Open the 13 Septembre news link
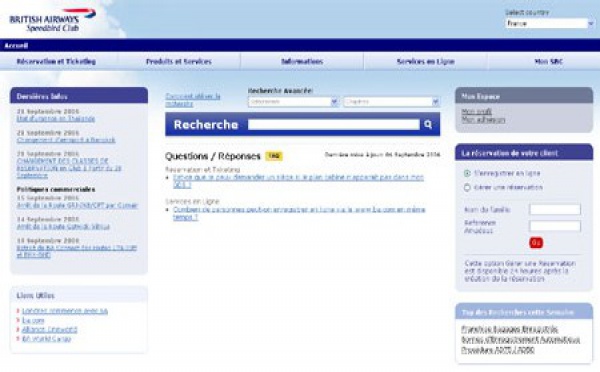Viewport: 600px width, 372px height. pos(77,251)
